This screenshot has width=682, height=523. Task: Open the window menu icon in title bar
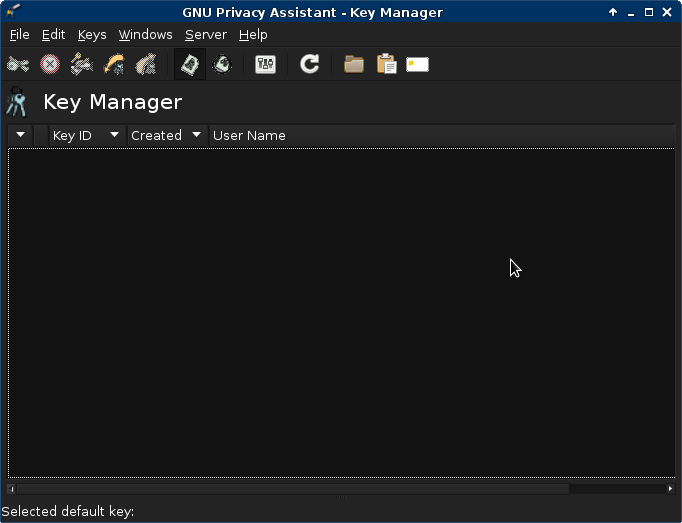(x=13, y=11)
